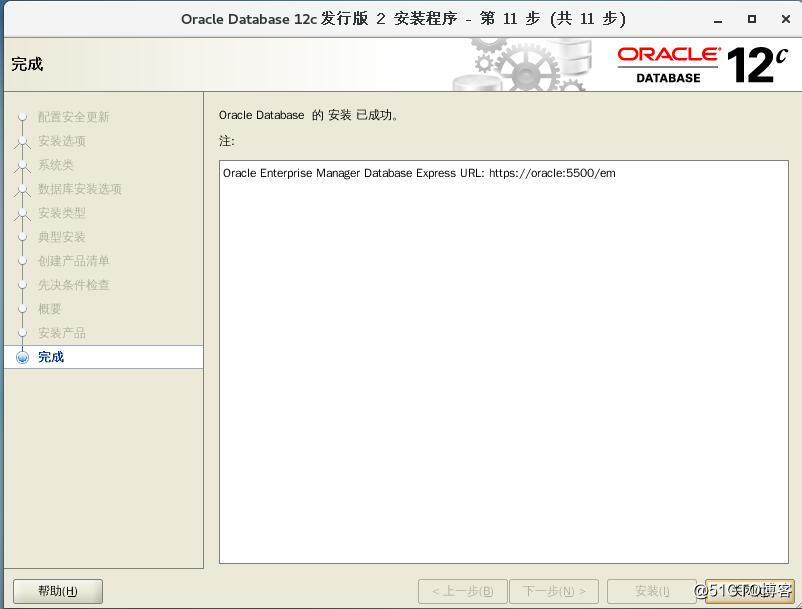Screen dimensions: 802x609
Task: Click the 下一步(N) next button
Action: point(554,591)
